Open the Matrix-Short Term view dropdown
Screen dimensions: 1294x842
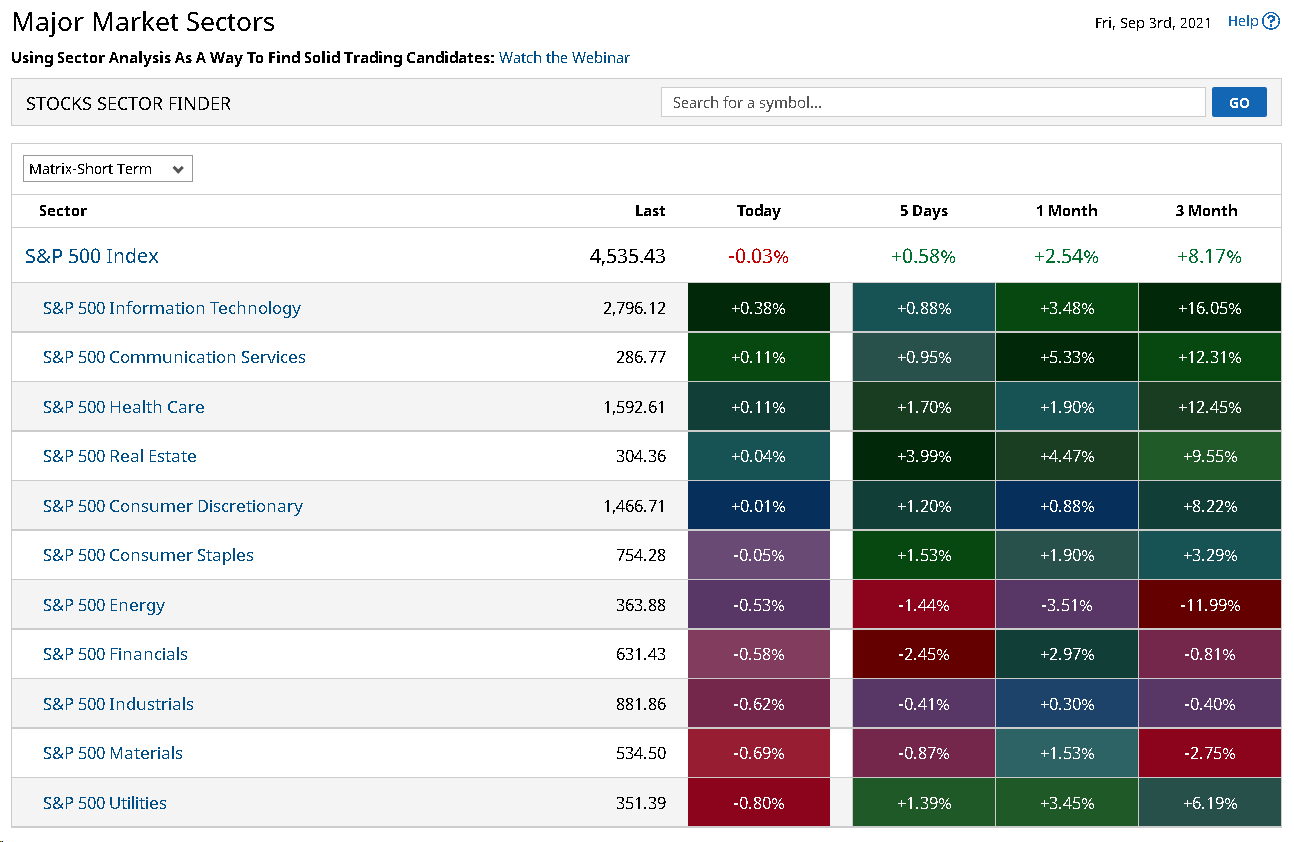tap(108, 169)
